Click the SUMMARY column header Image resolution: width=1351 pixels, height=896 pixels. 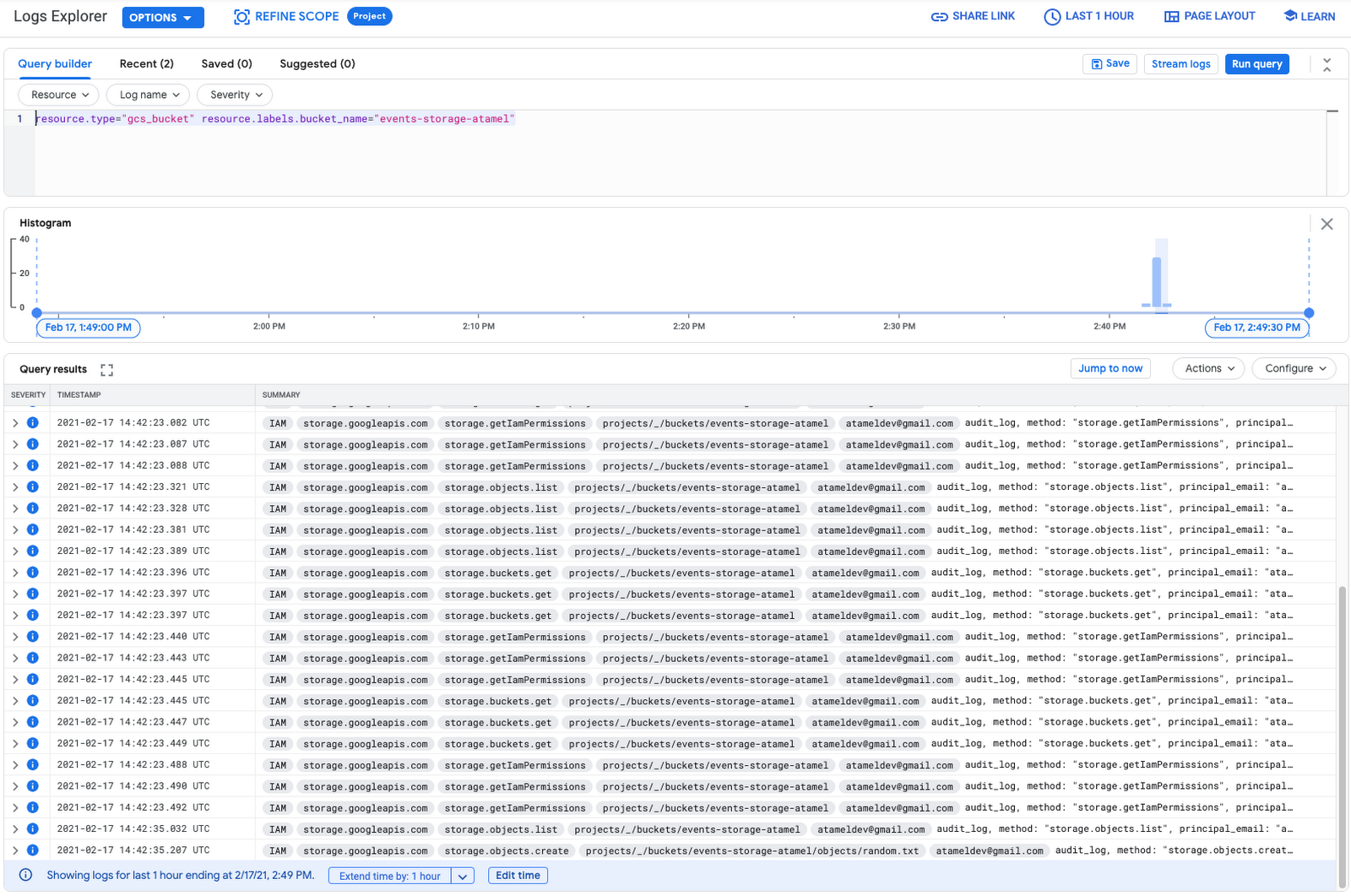(281, 395)
